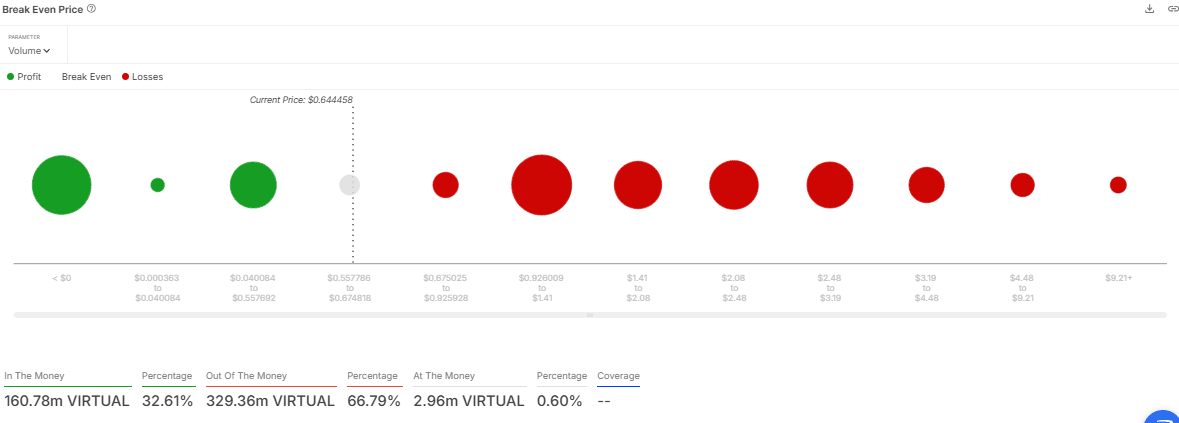Image resolution: width=1179 pixels, height=423 pixels.
Task: Open the blue chat widget in the corner
Action: pos(1163,416)
